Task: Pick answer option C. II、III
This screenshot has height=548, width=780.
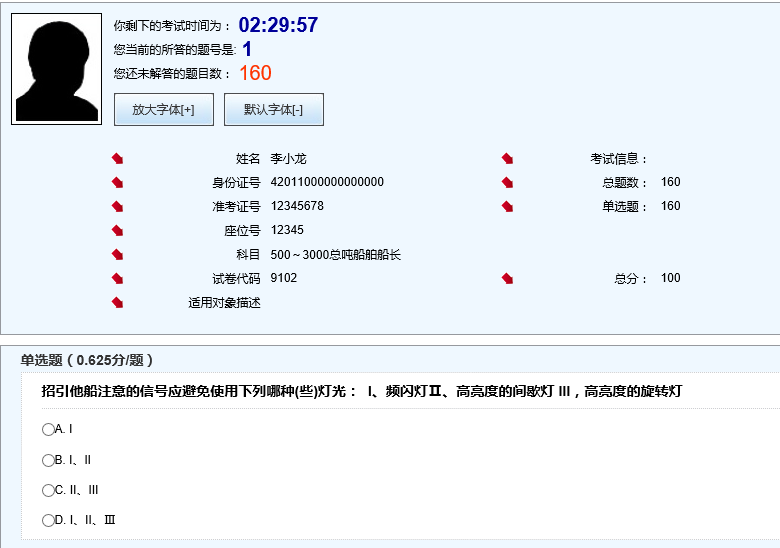Action: tap(48, 490)
